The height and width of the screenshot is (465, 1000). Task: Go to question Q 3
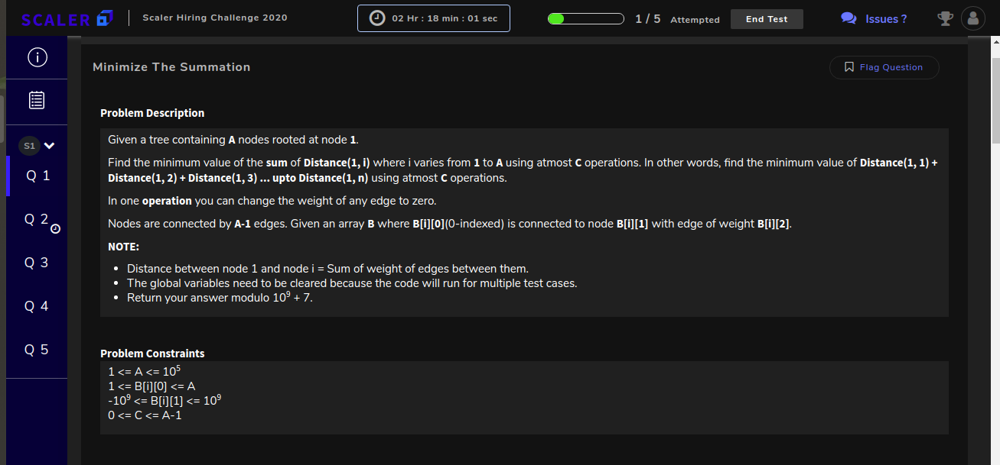(x=36, y=262)
